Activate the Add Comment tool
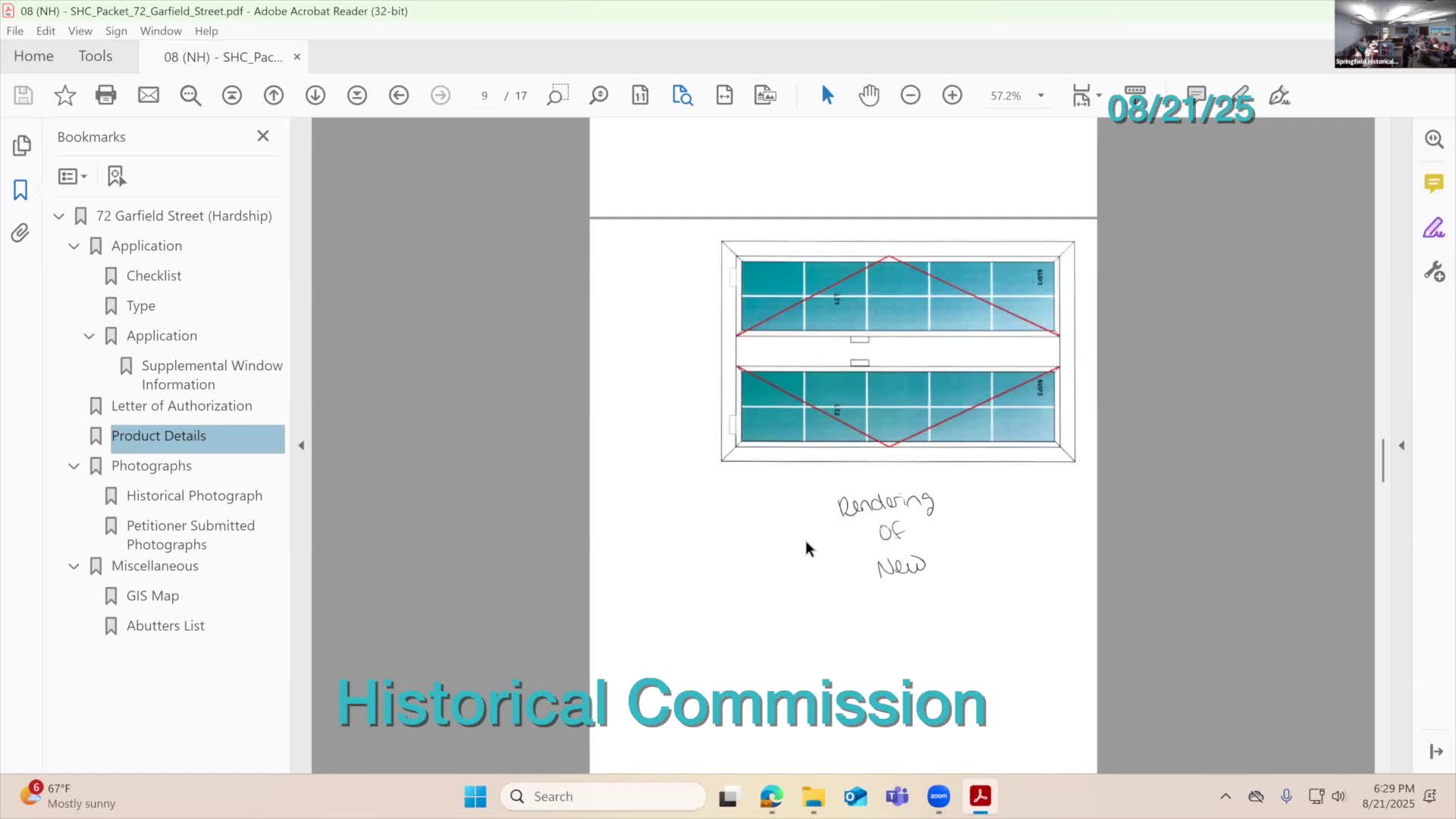 (x=1196, y=95)
